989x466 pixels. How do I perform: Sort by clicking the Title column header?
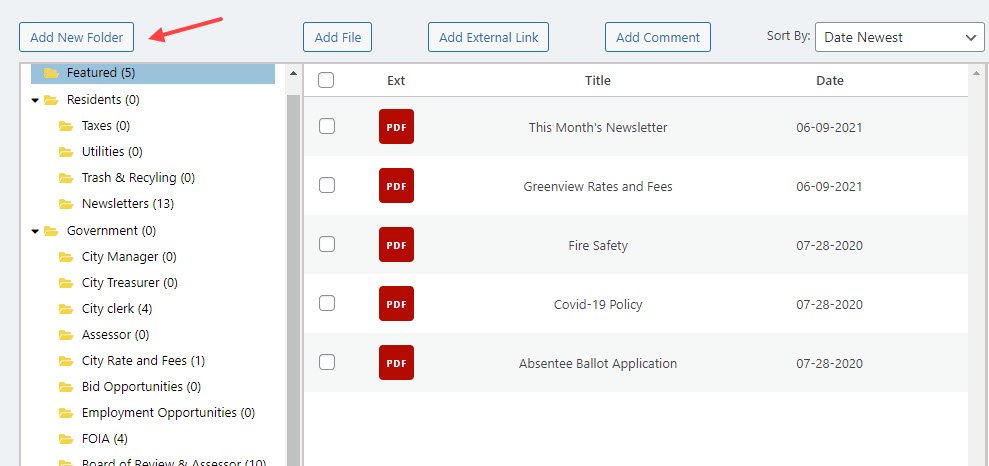tap(598, 80)
